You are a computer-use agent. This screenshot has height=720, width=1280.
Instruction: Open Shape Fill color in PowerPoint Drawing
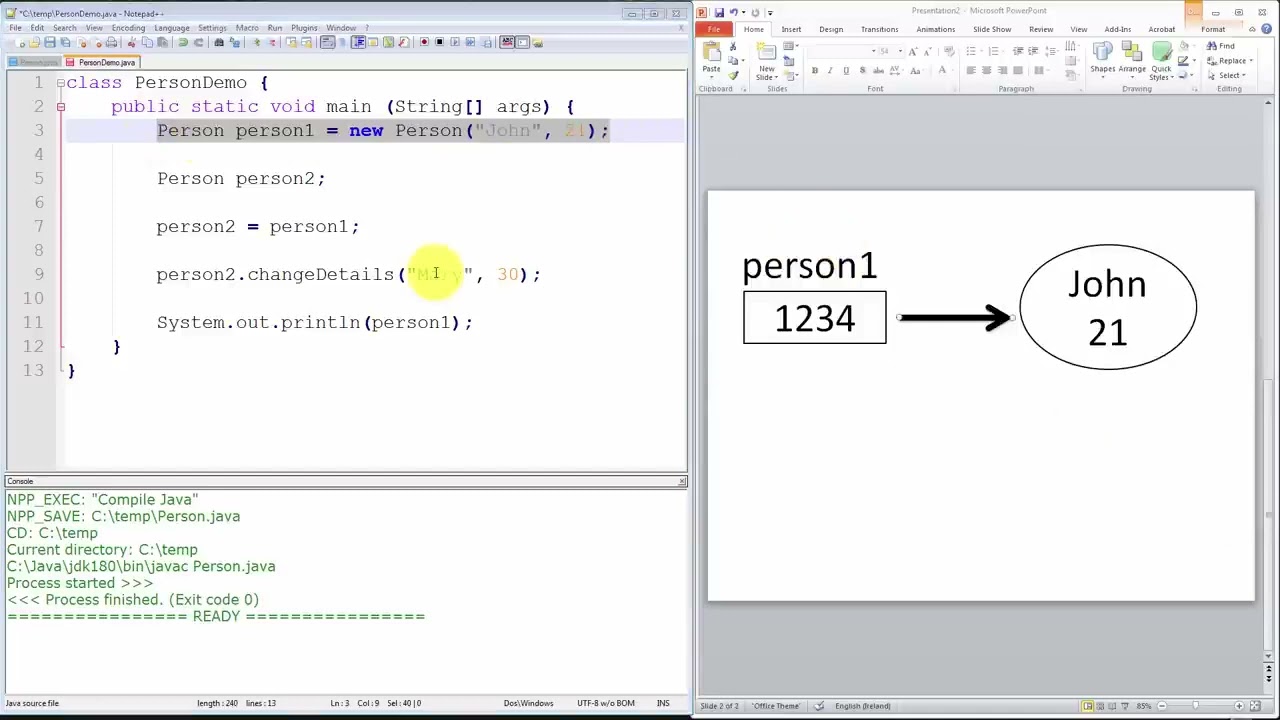1184,45
